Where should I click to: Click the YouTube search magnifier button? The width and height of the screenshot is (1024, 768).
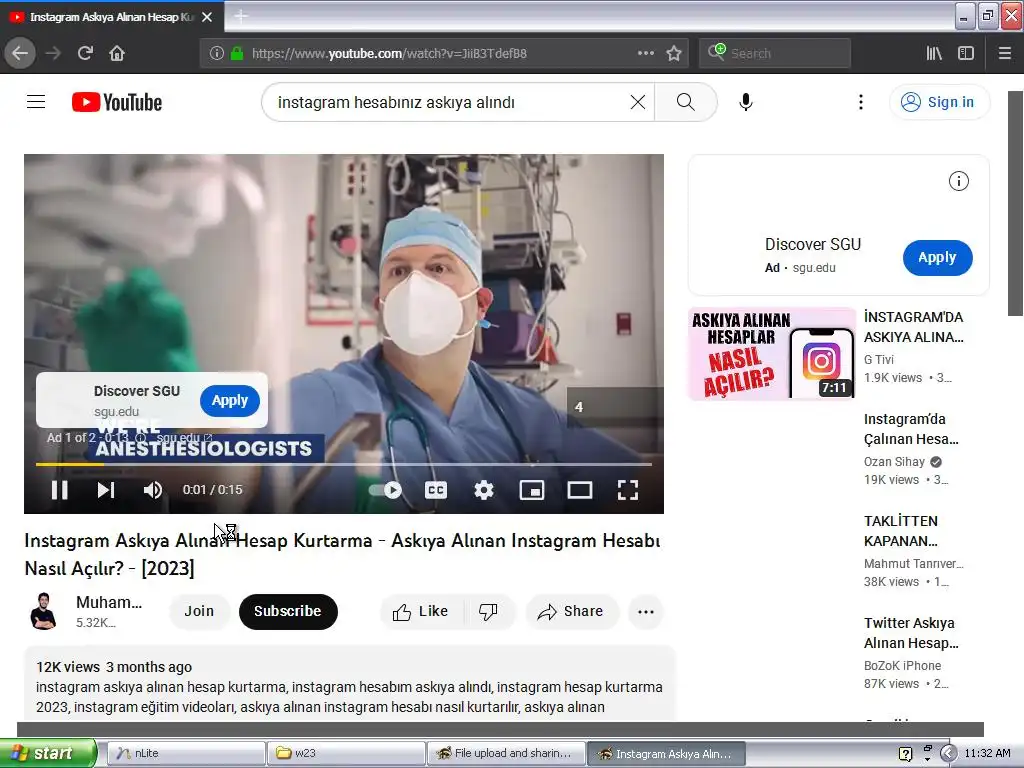(x=686, y=102)
